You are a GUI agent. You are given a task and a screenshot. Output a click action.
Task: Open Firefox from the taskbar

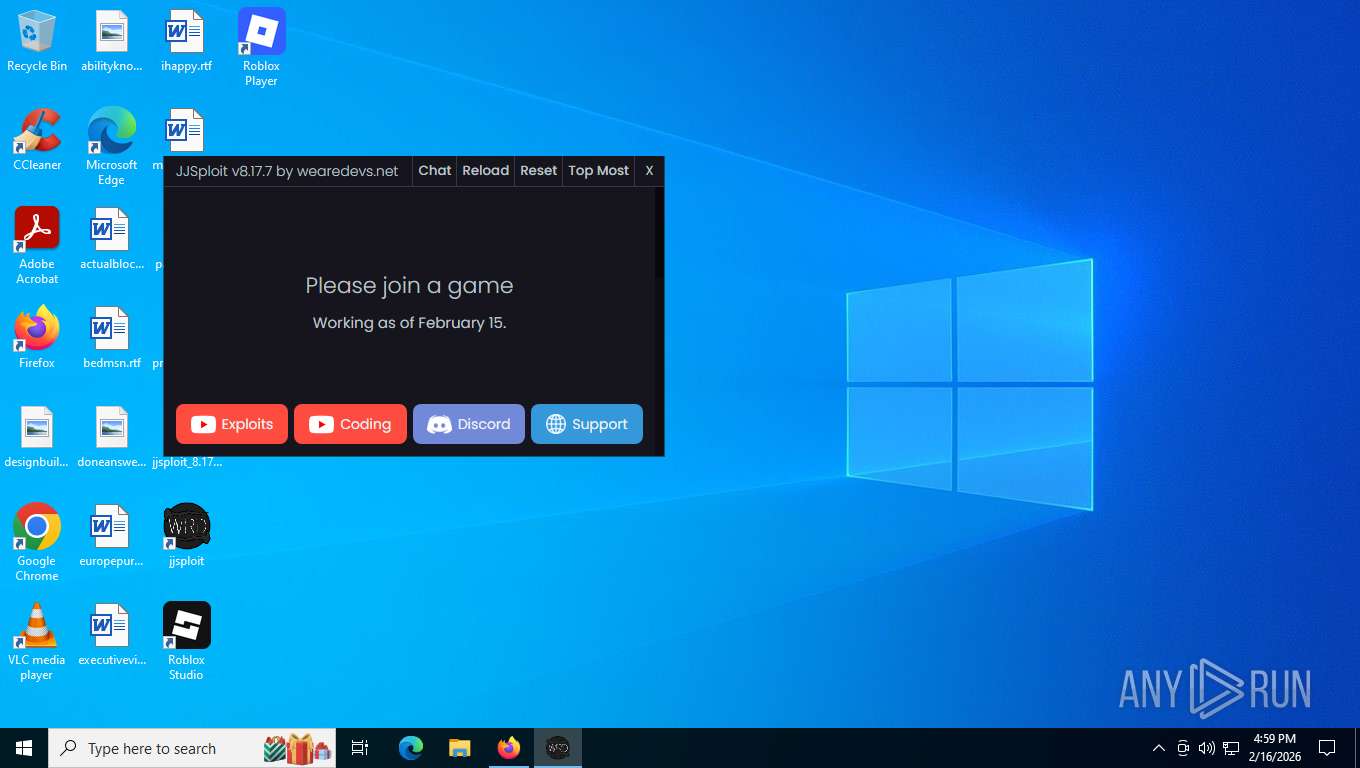pos(509,748)
